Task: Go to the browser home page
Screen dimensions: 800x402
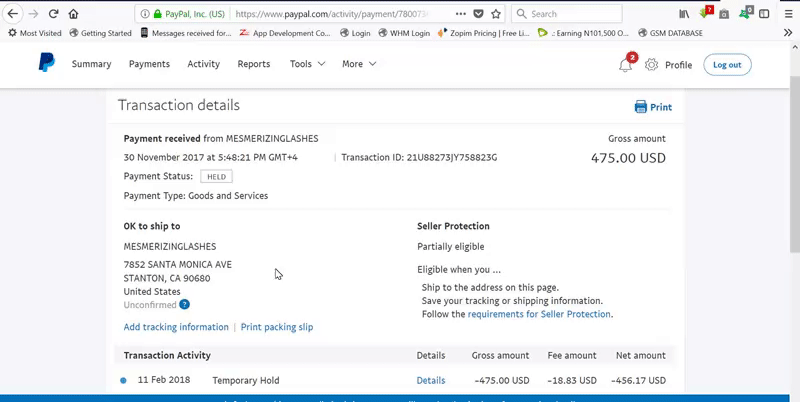Action: pyautogui.click(x=74, y=15)
